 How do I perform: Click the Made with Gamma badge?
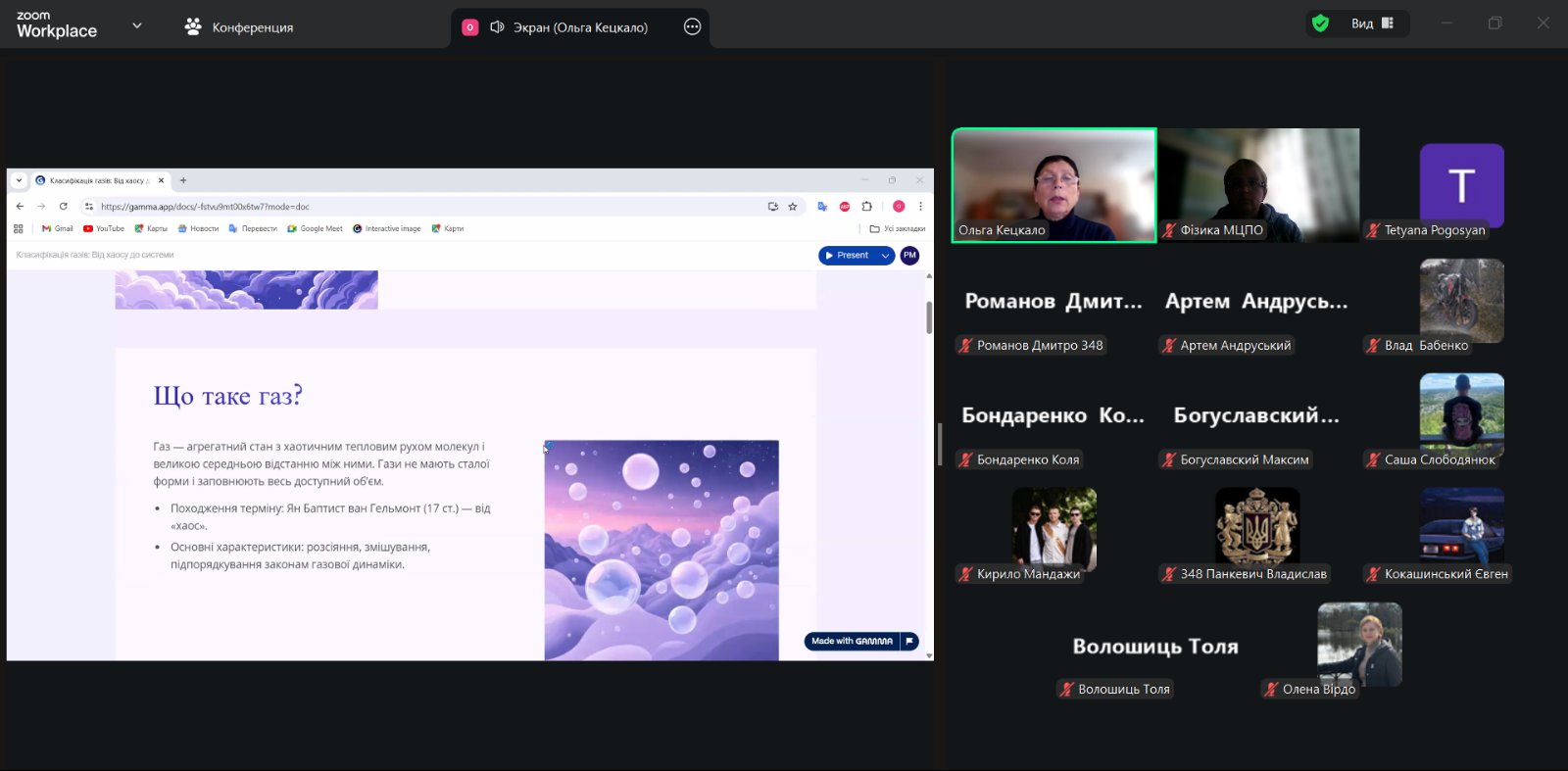pos(852,642)
